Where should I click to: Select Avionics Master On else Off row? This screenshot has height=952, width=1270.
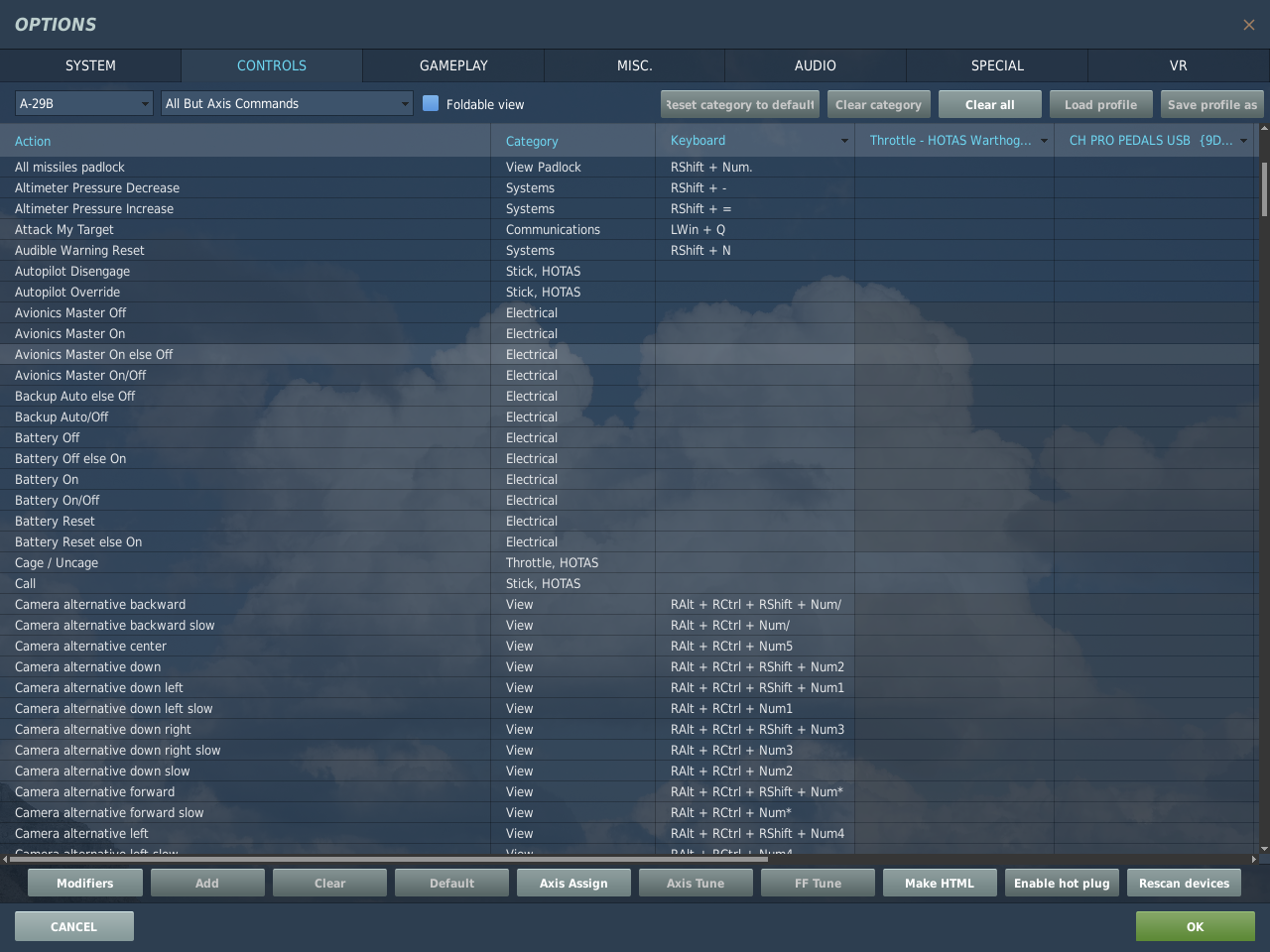629,354
